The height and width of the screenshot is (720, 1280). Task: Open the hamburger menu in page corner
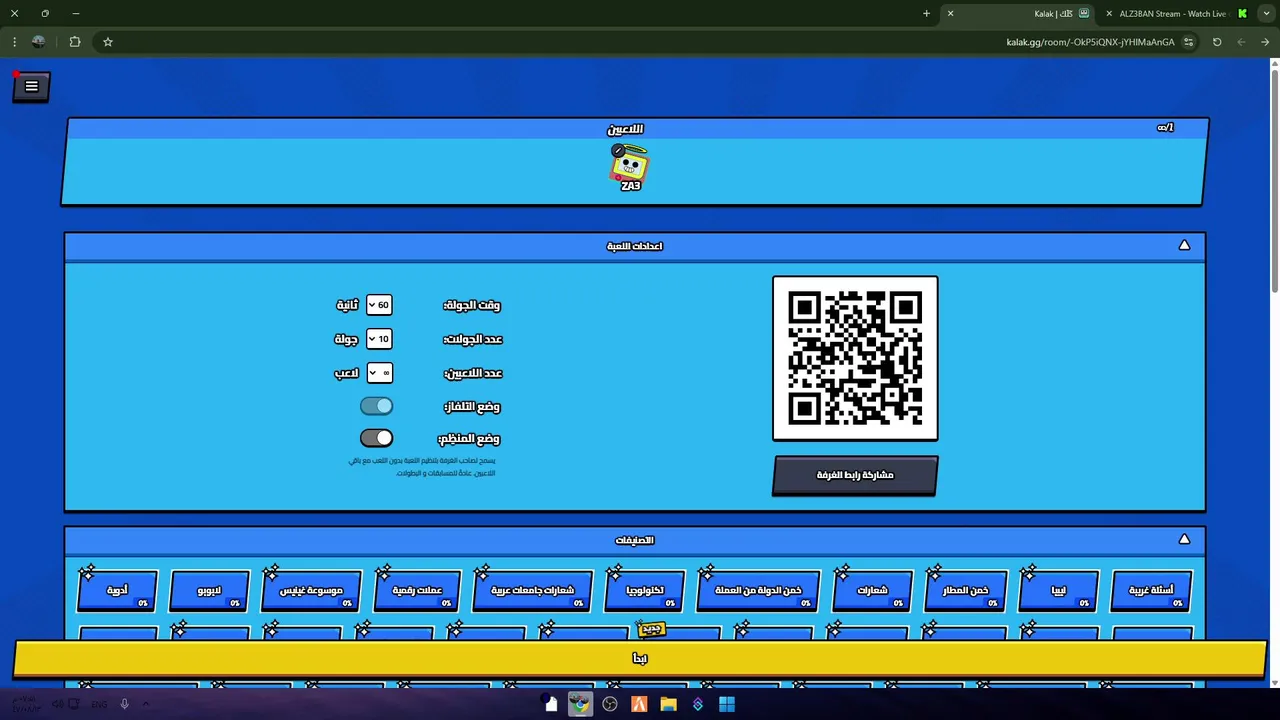(x=31, y=87)
